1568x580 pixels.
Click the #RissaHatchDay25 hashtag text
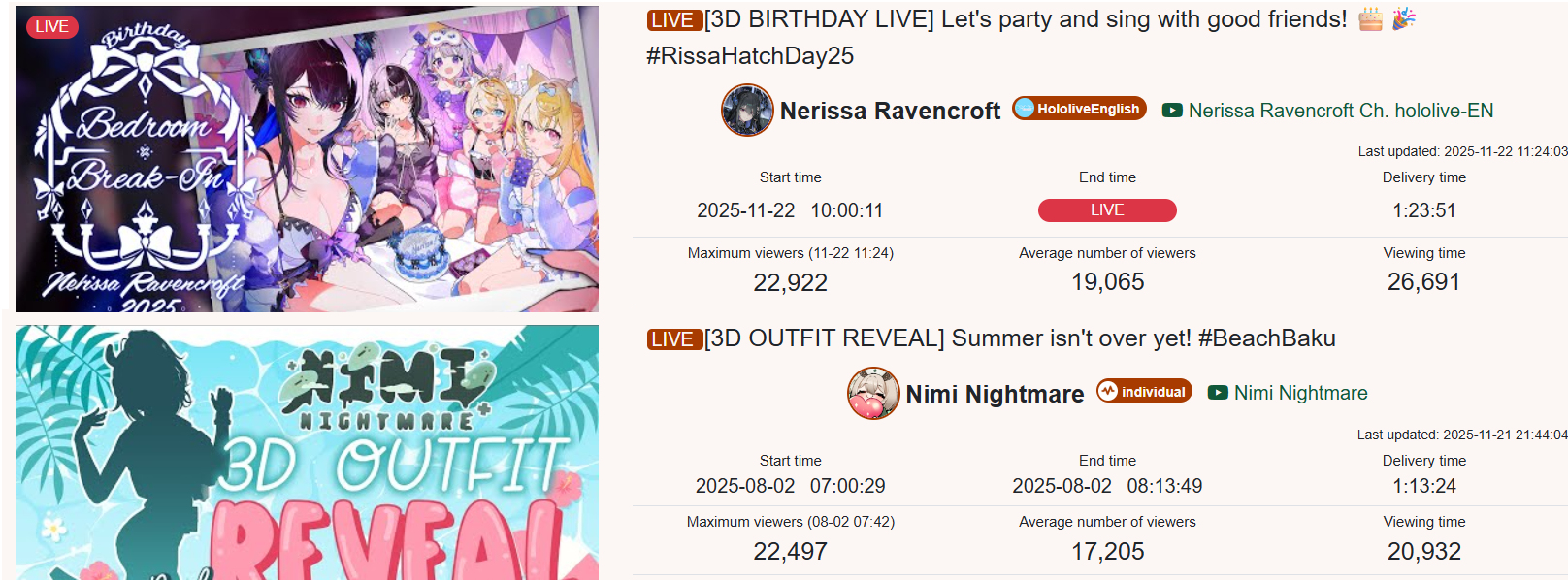[x=750, y=56]
